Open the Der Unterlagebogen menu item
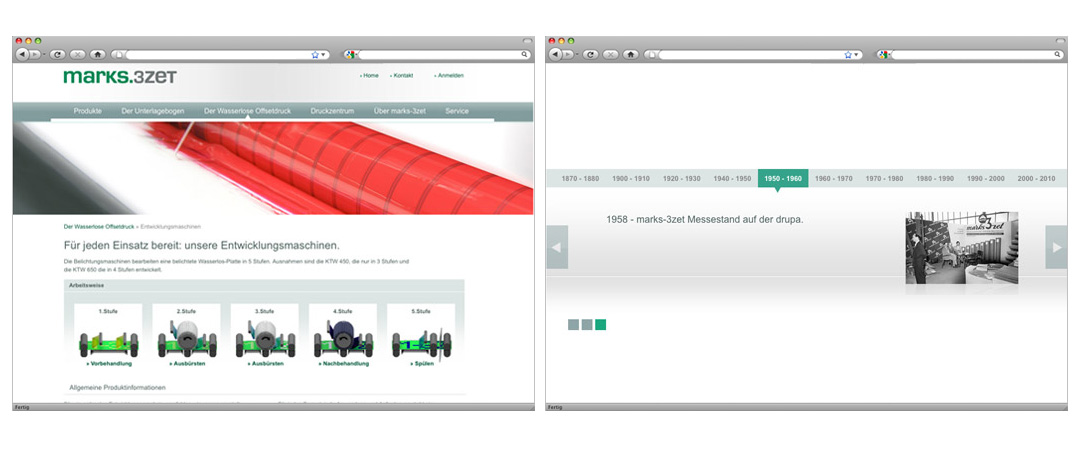 pyautogui.click(x=153, y=111)
